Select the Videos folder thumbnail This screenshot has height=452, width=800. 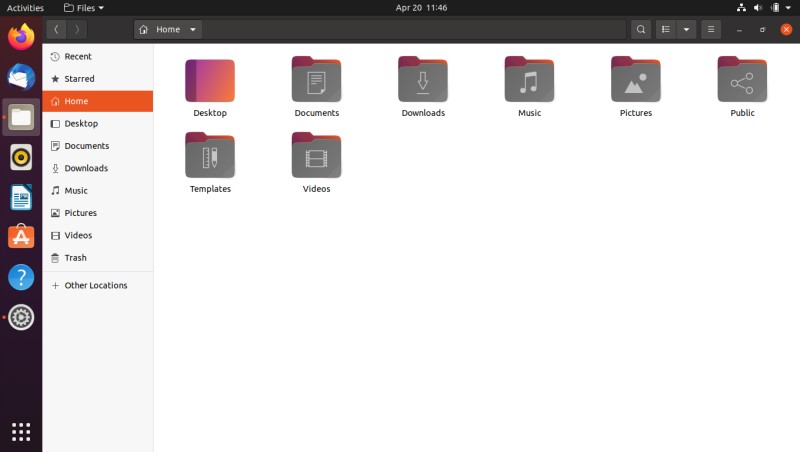tap(316, 155)
